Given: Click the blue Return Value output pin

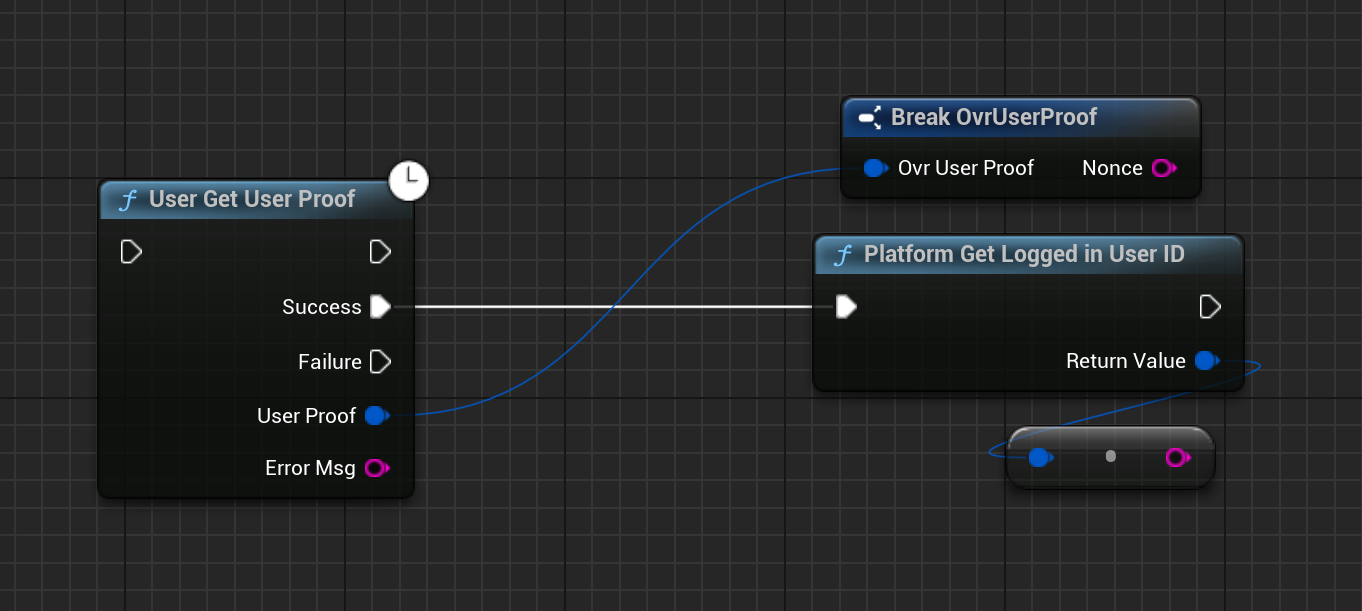Looking at the screenshot, I should coord(1206,361).
